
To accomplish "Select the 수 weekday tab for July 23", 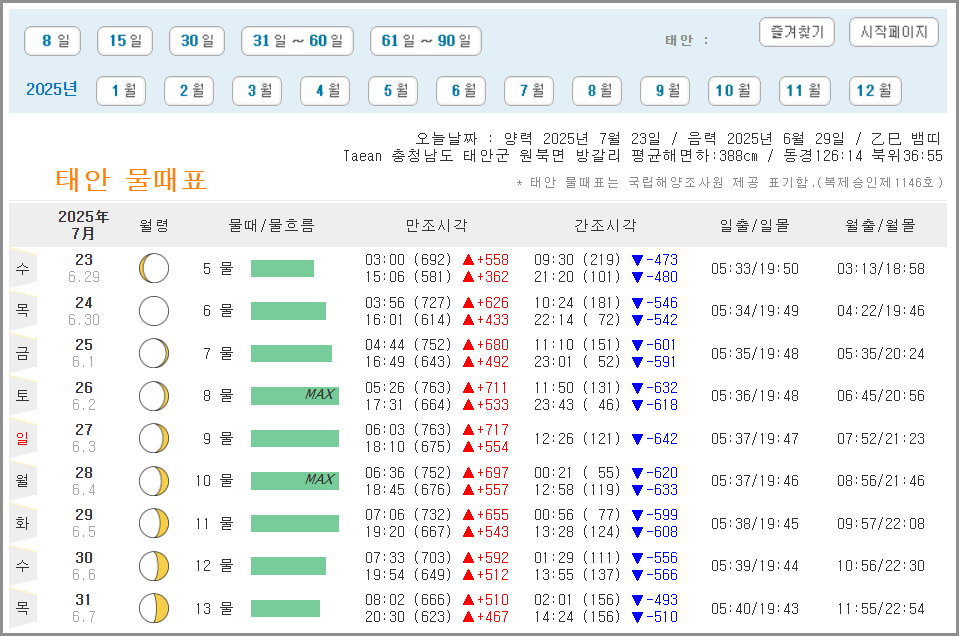I will (23, 268).
